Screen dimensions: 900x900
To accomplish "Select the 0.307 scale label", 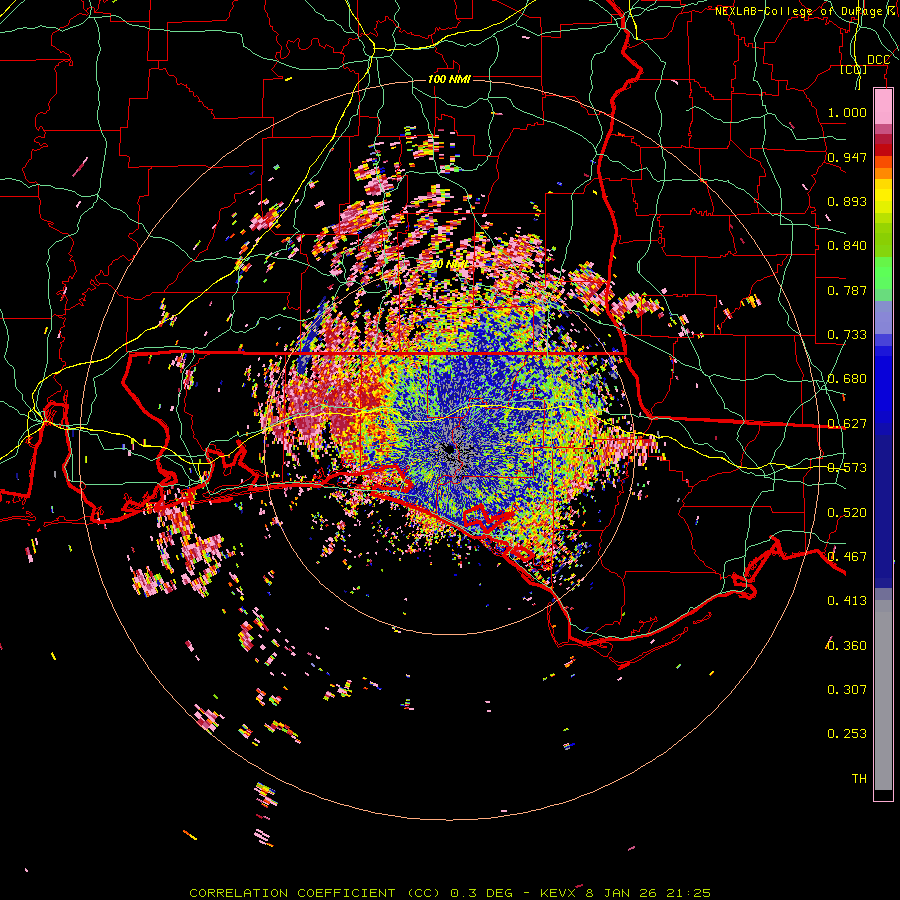I will [x=847, y=690].
